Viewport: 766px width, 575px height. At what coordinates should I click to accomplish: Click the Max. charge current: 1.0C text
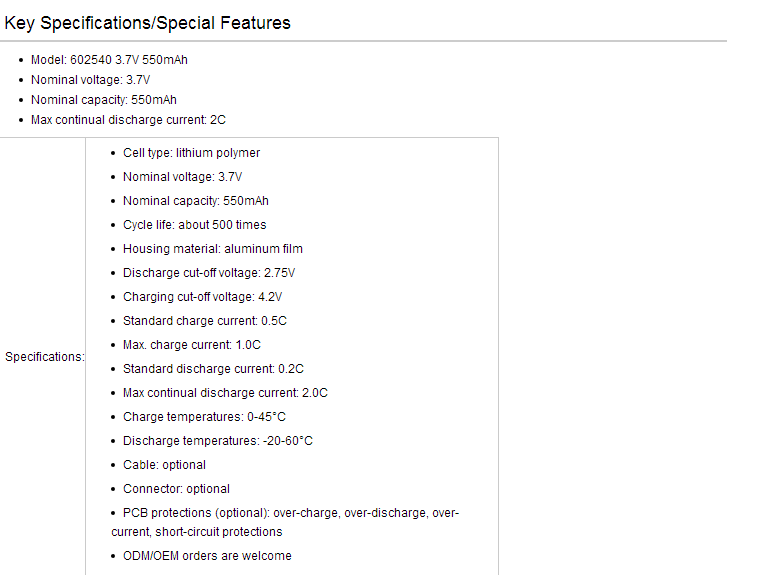pos(192,344)
